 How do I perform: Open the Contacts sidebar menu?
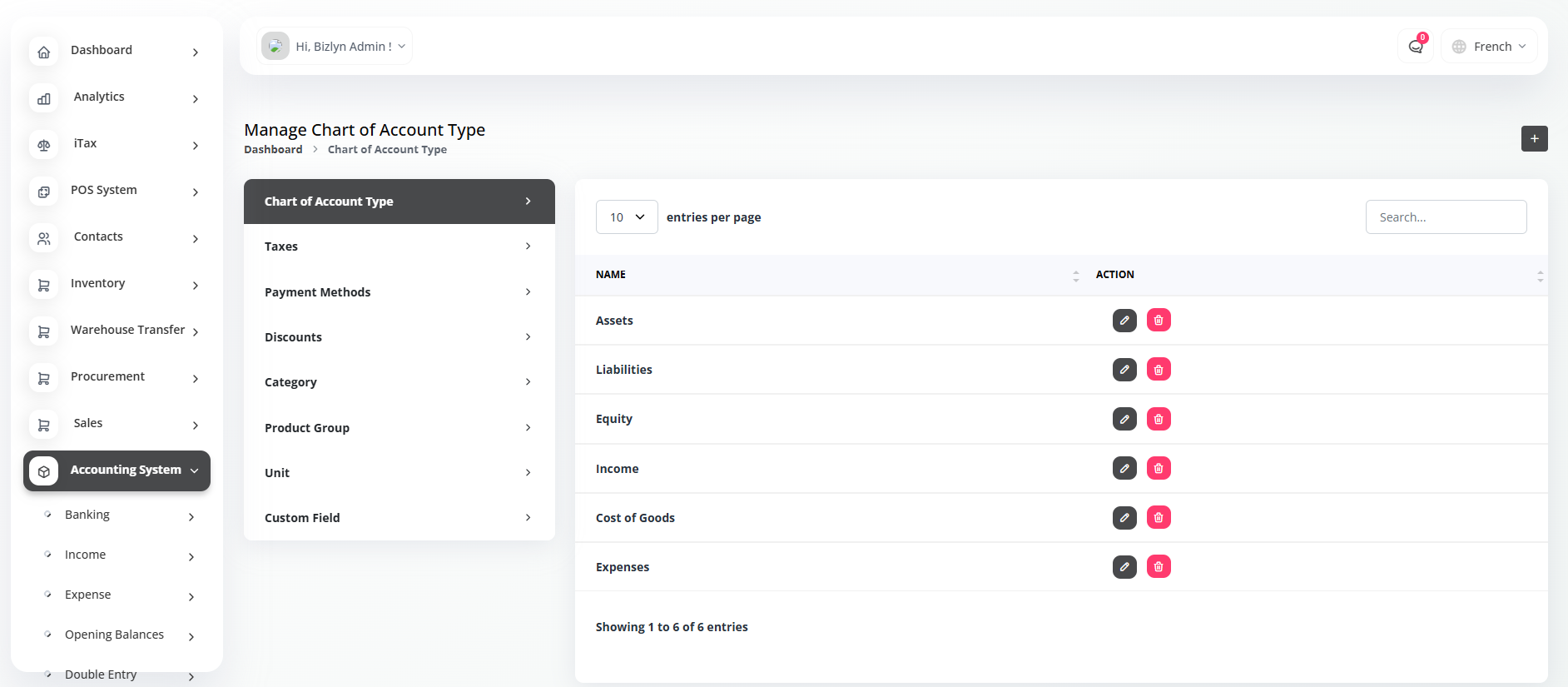click(x=117, y=238)
